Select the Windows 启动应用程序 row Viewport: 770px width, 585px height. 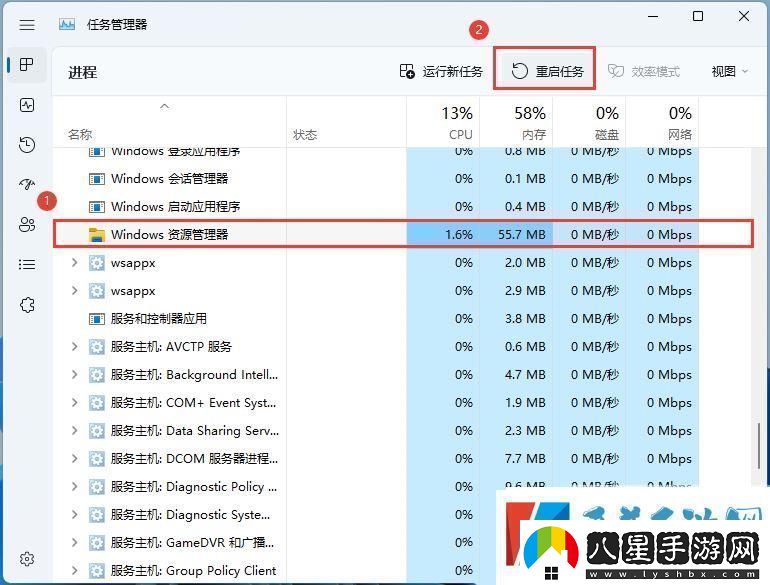pyautogui.click(x=403, y=206)
